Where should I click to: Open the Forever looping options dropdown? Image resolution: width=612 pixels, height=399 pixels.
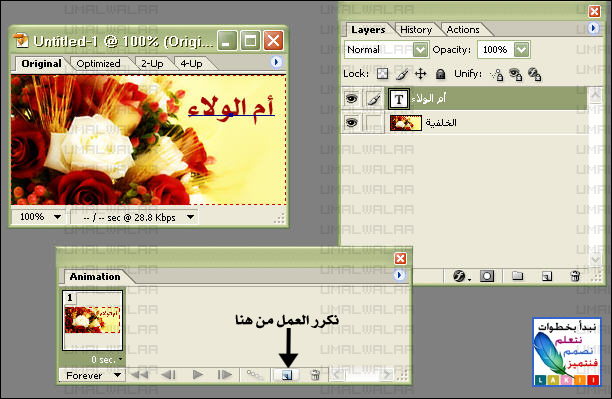click(x=92, y=375)
